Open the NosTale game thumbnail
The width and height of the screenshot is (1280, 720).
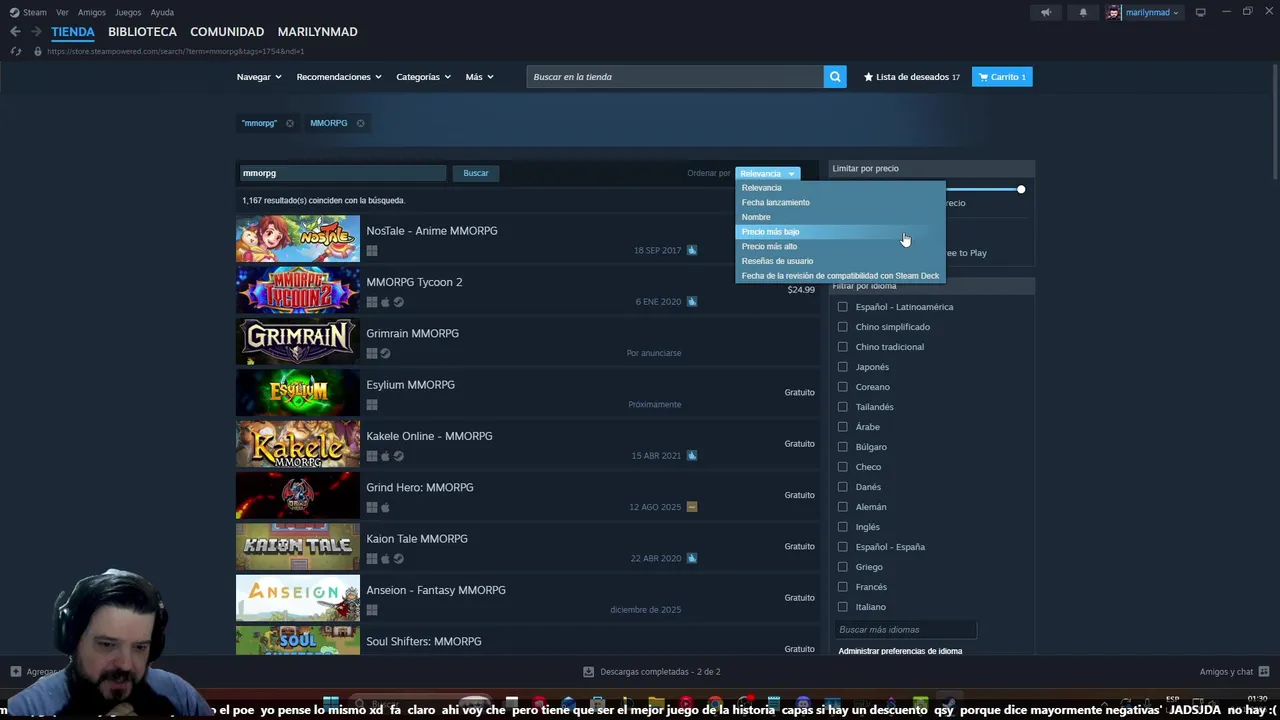pyautogui.click(x=298, y=239)
